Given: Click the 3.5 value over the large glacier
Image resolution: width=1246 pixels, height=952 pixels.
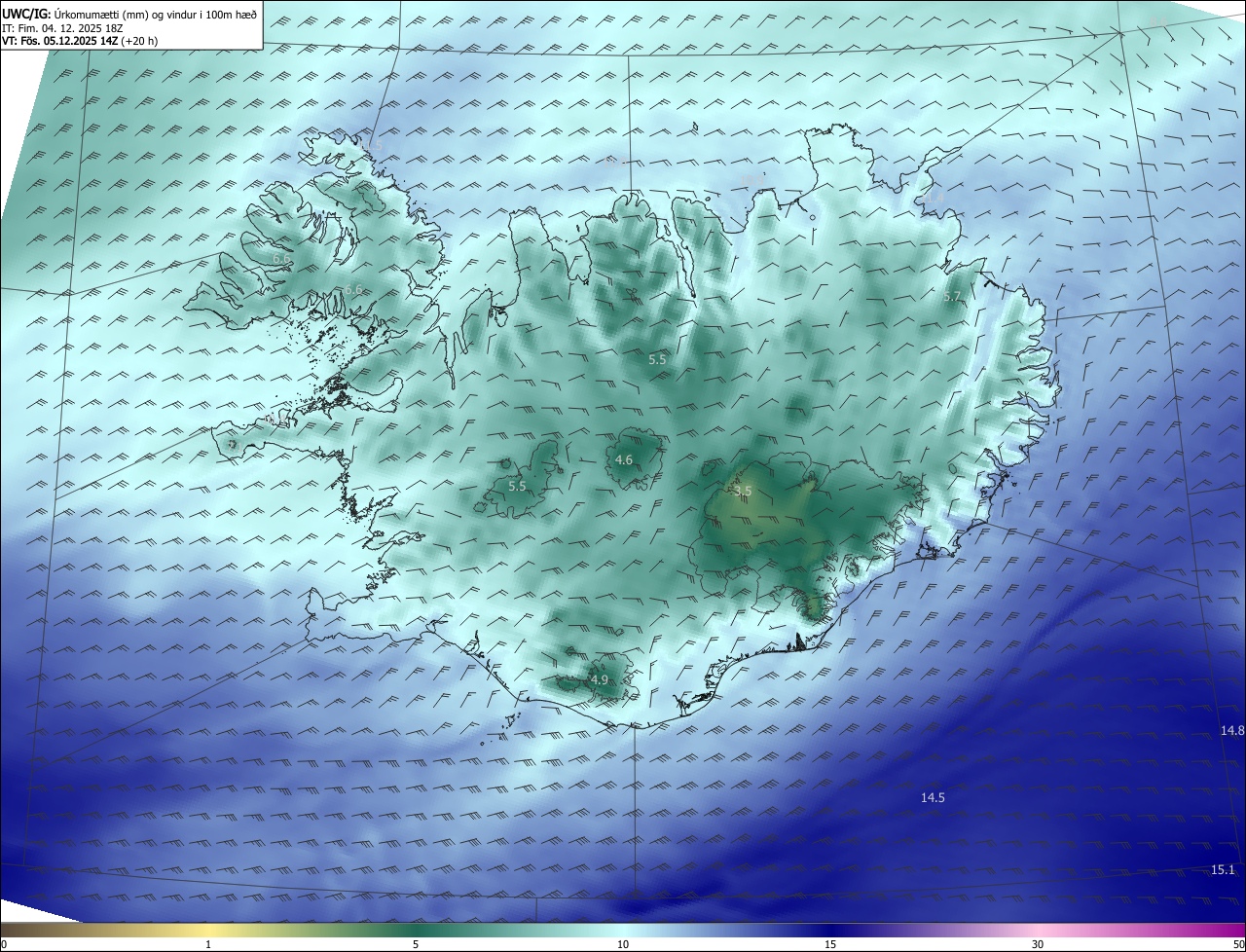Looking at the screenshot, I should point(743,492).
